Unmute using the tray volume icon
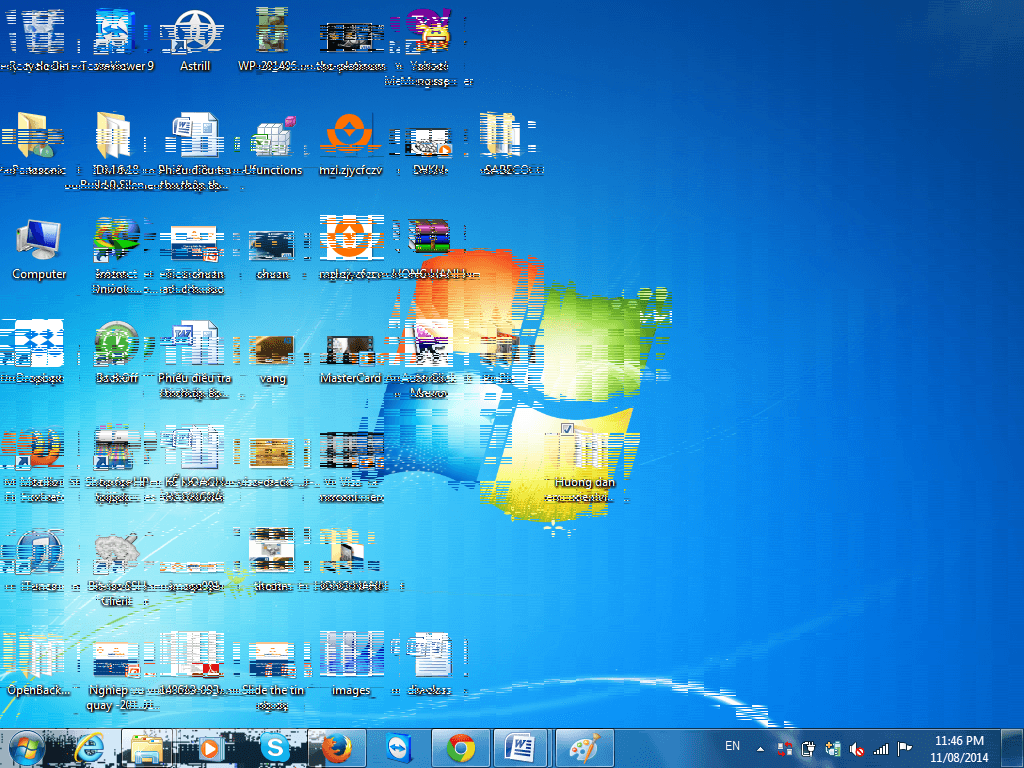 point(857,748)
